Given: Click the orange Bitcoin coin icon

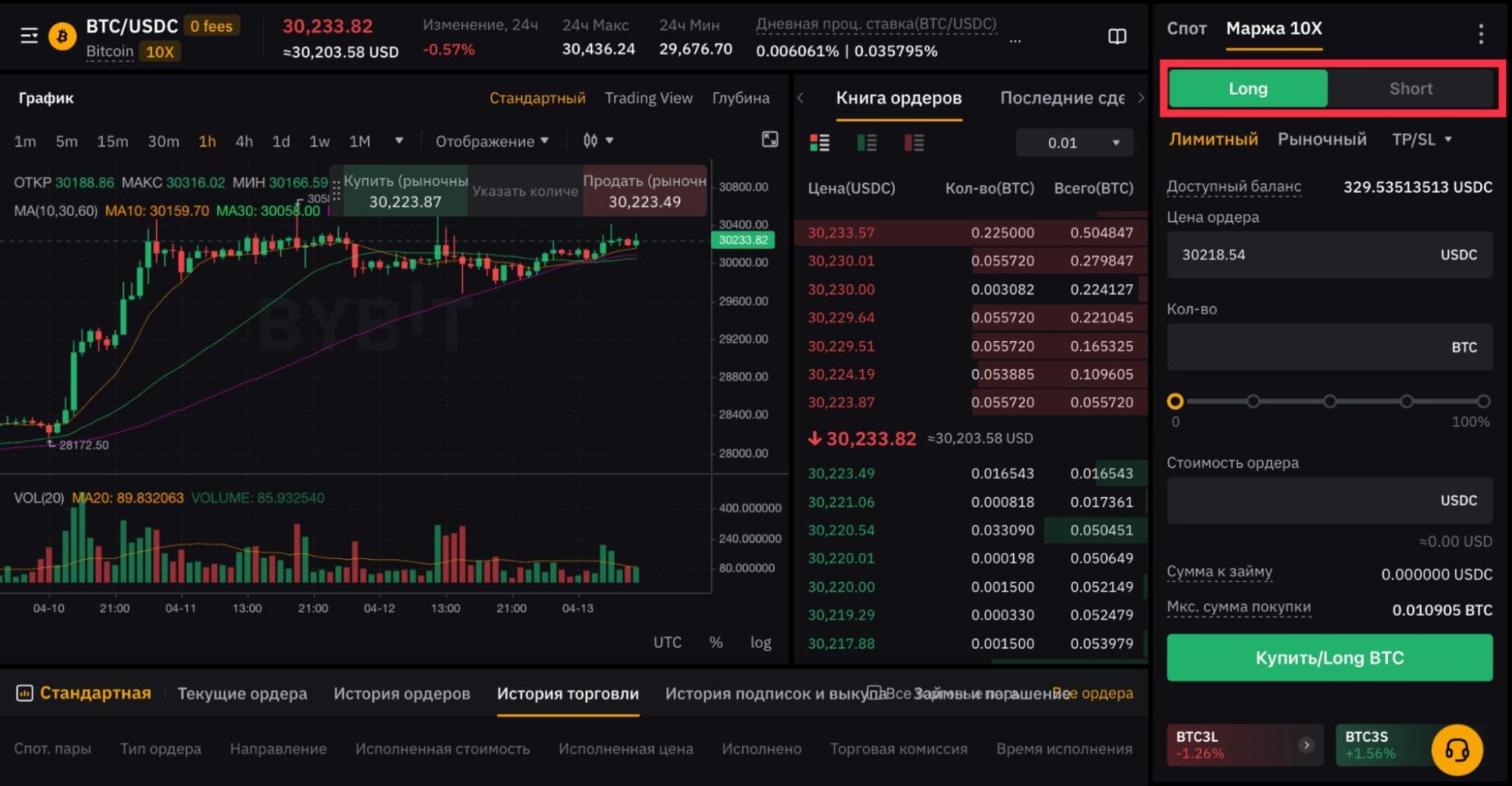Looking at the screenshot, I should click(62, 36).
